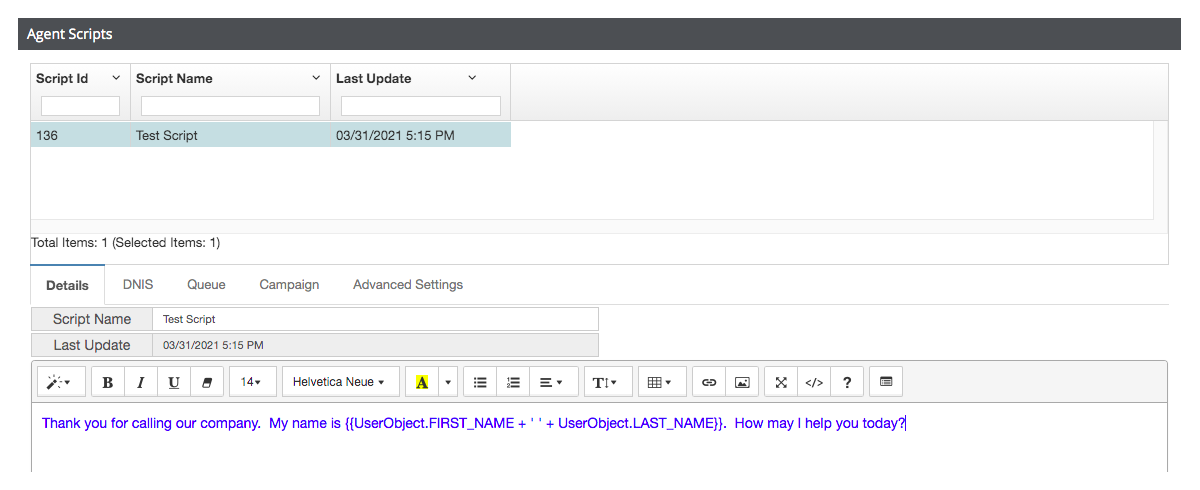Click the Last Update 03/31/2021 field
The height and width of the screenshot is (490, 1200).
click(375, 345)
